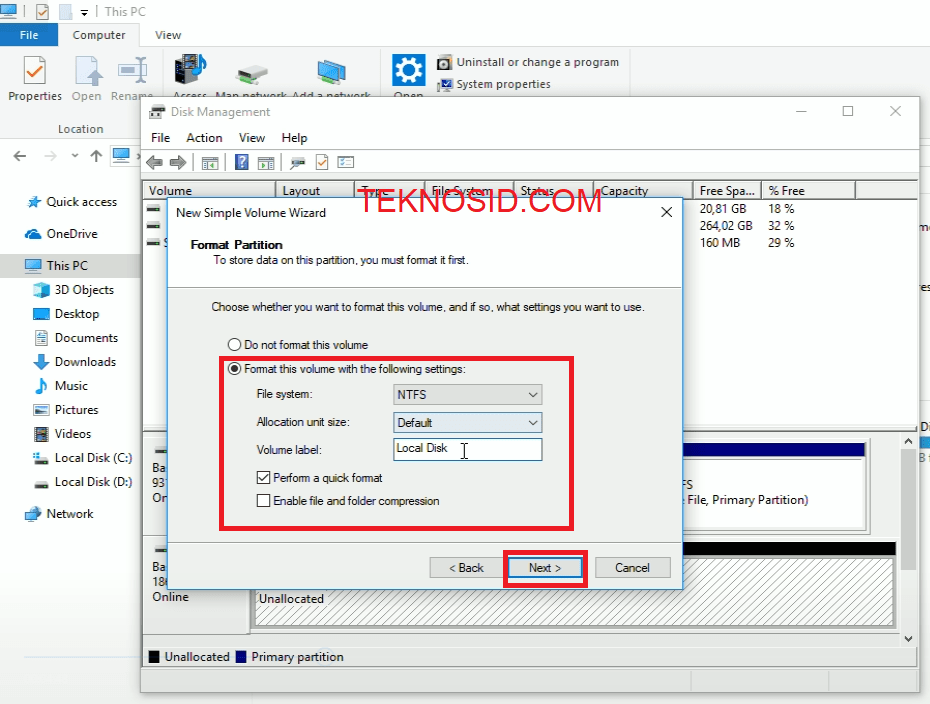Open the View menu in Disk Management
This screenshot has width=930, height=704.
[251, 138]
